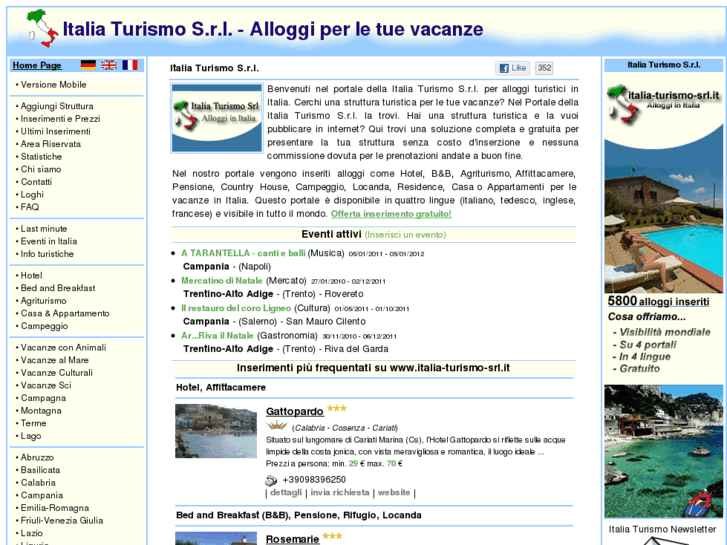Image resolution: width=727 pixels, height=545 pixels.
Task: Open Eventi in Italia
Action: 49,241
